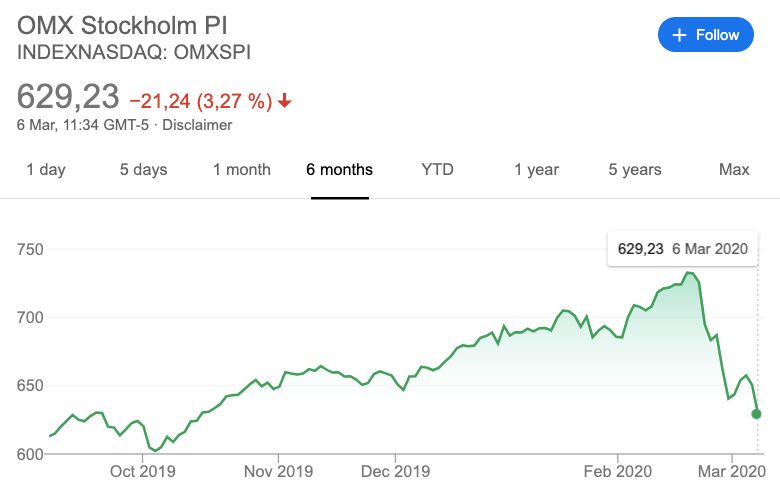
Task: Click the plus icon in Follow button
Action: coord(680,35)
